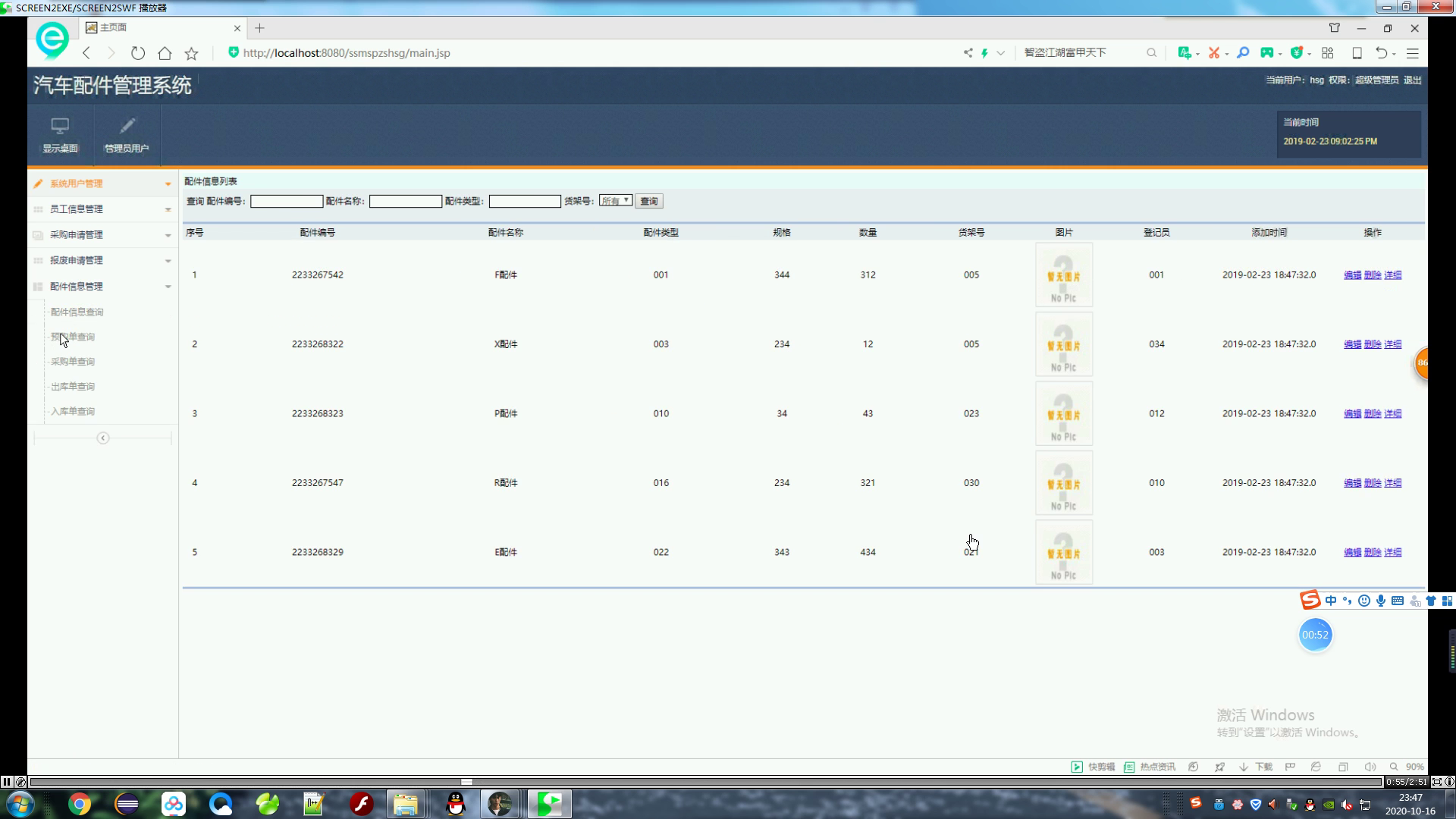Expand 系统用户管理 menu section
The image size is (1456, 819).
[103, 184]
